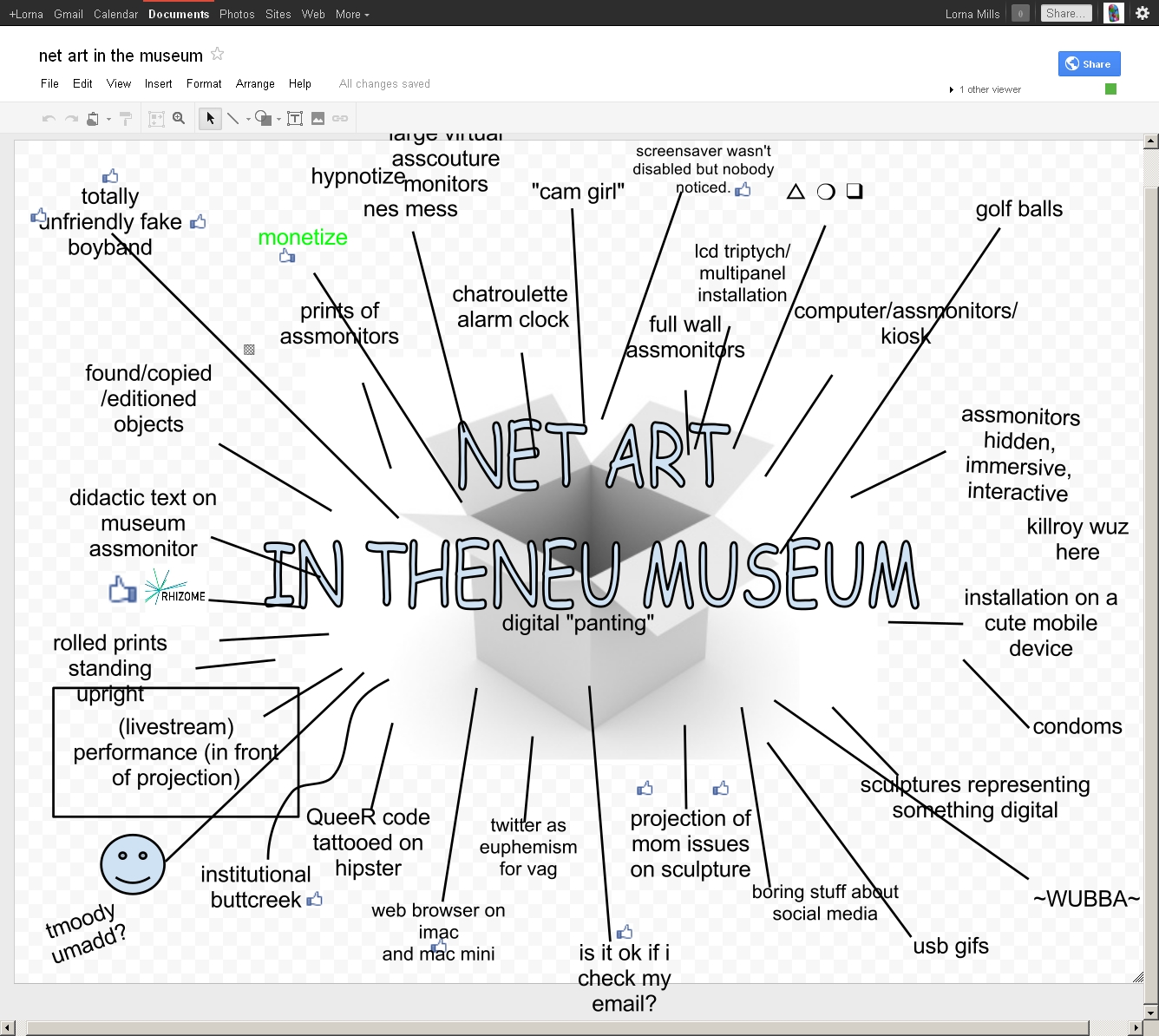This screenshot has width=1159, height=1036.
Task: Select the arrow pointer tool
Action: 210,119
